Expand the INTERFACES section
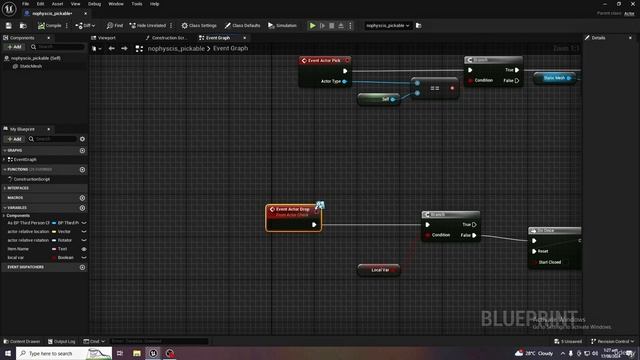Screen dimensions: 640x360 pos(4,188)
